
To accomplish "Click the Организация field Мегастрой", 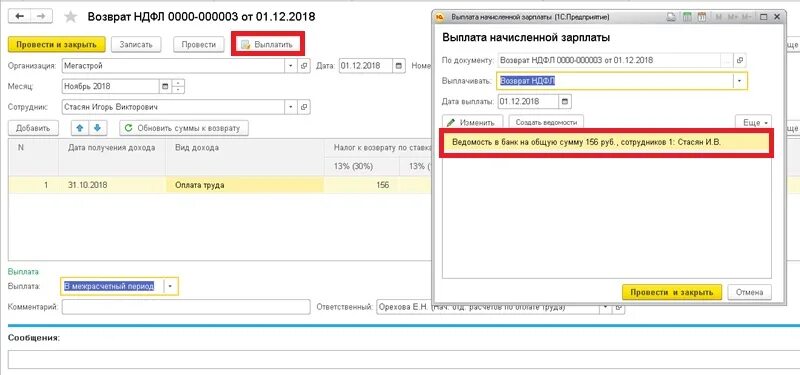I will pos(173,66).
